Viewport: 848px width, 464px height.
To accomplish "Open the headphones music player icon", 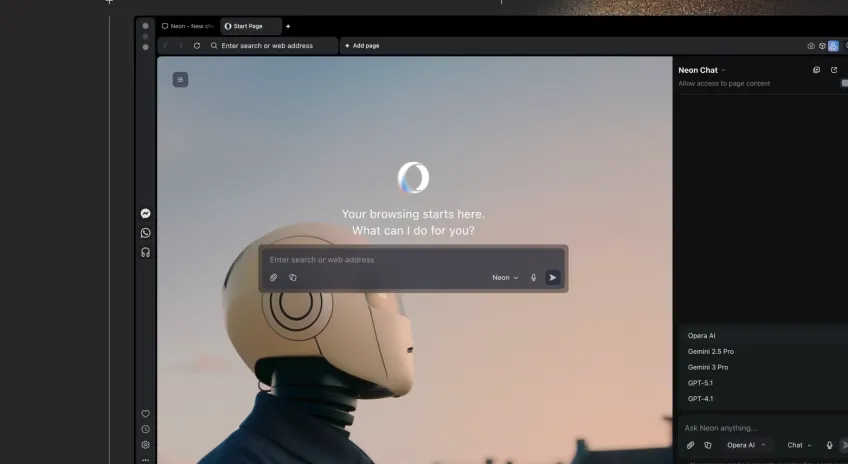I will (145, 252).
